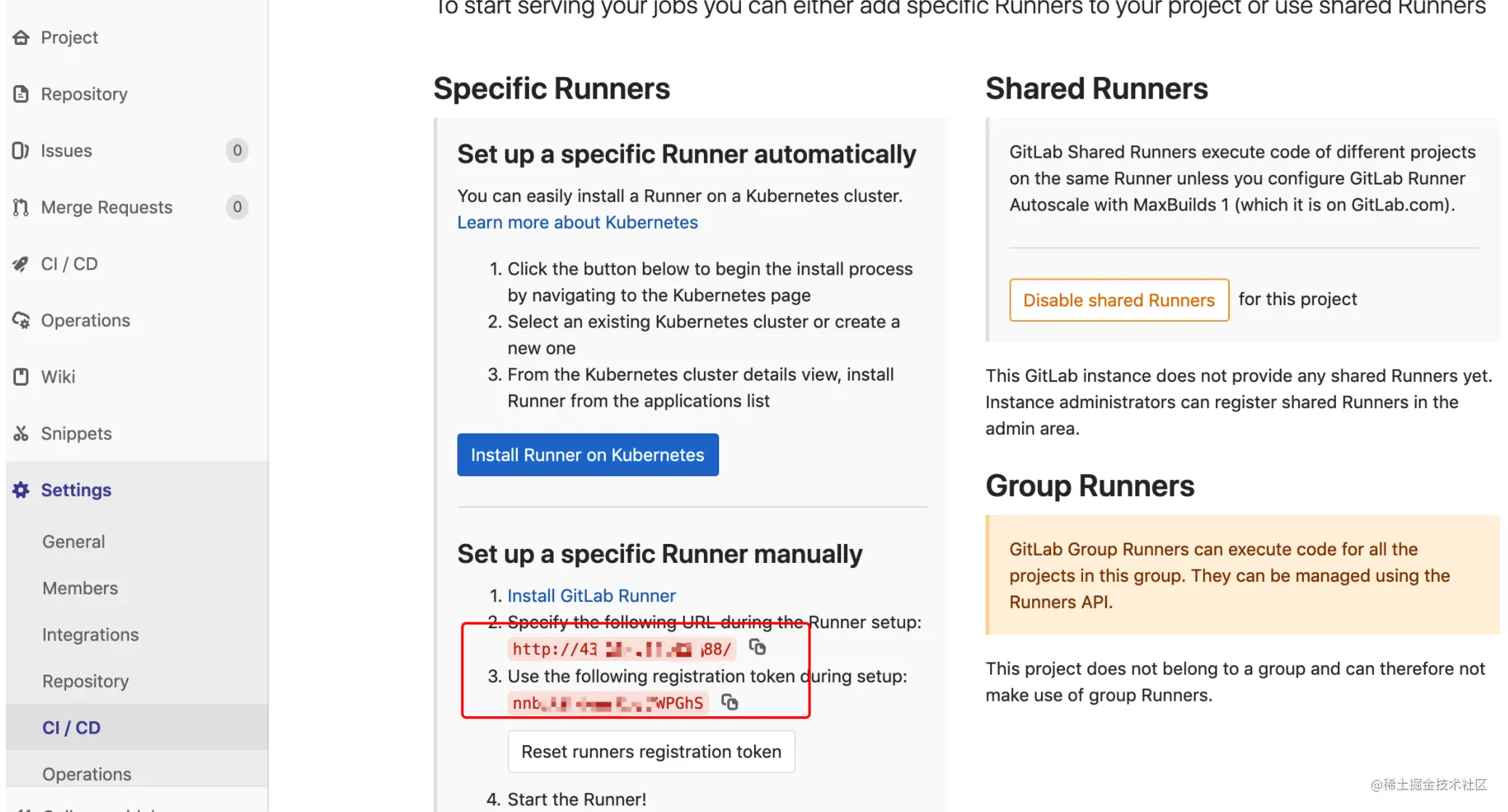Collapse the Settings section

(x=76, y=490)
